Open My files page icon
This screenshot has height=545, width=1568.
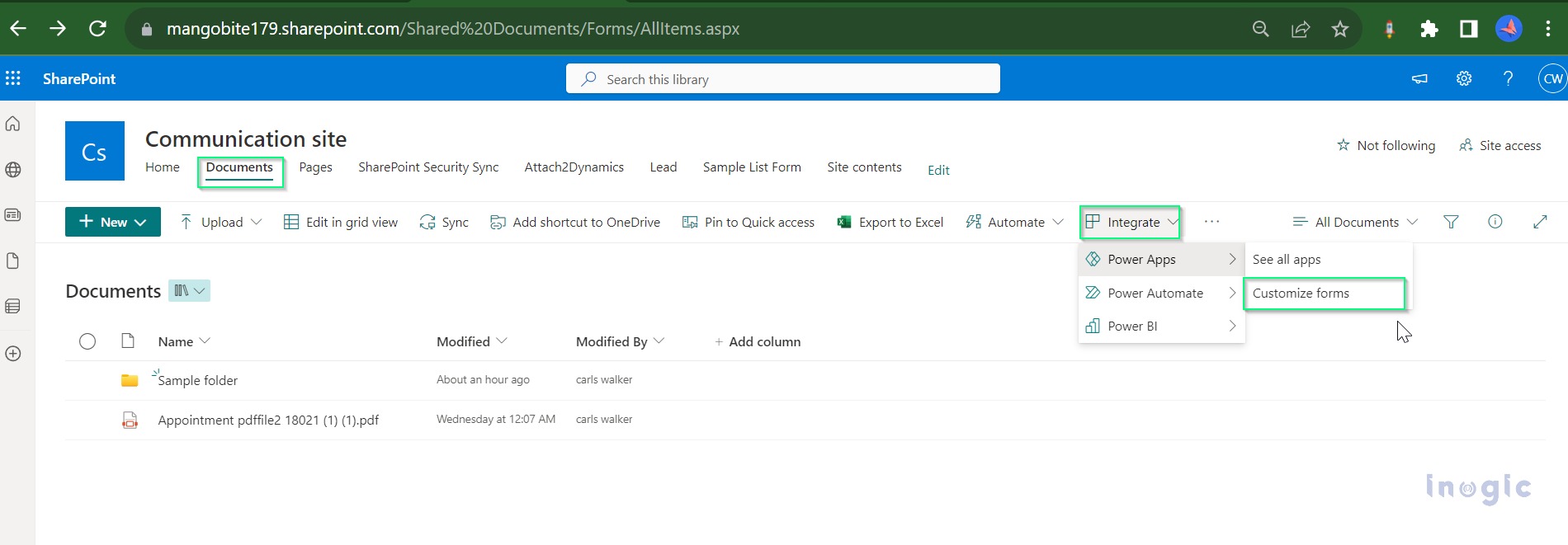pyautogui.click(x=13, y=261)
